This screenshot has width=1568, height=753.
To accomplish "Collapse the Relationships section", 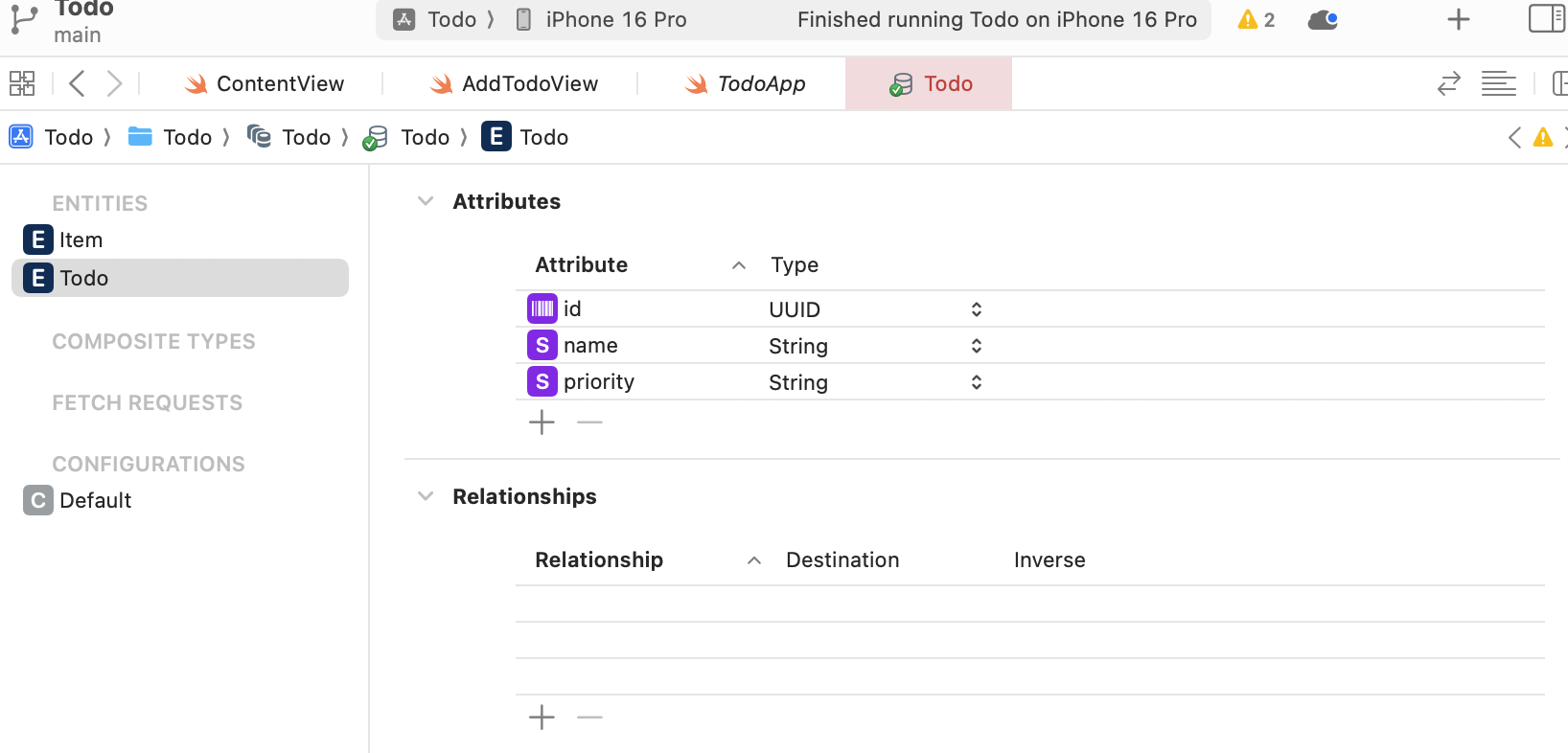I will [426, 496].
